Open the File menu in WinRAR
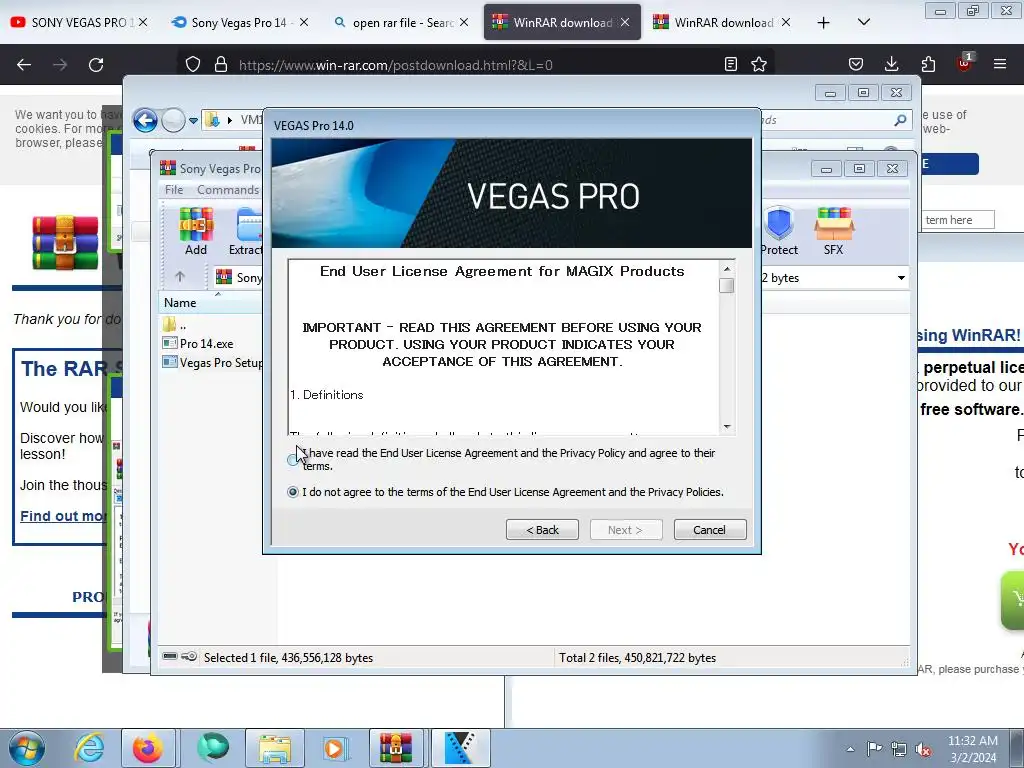The image size is (1024, 768). click(x=174, y=189)
